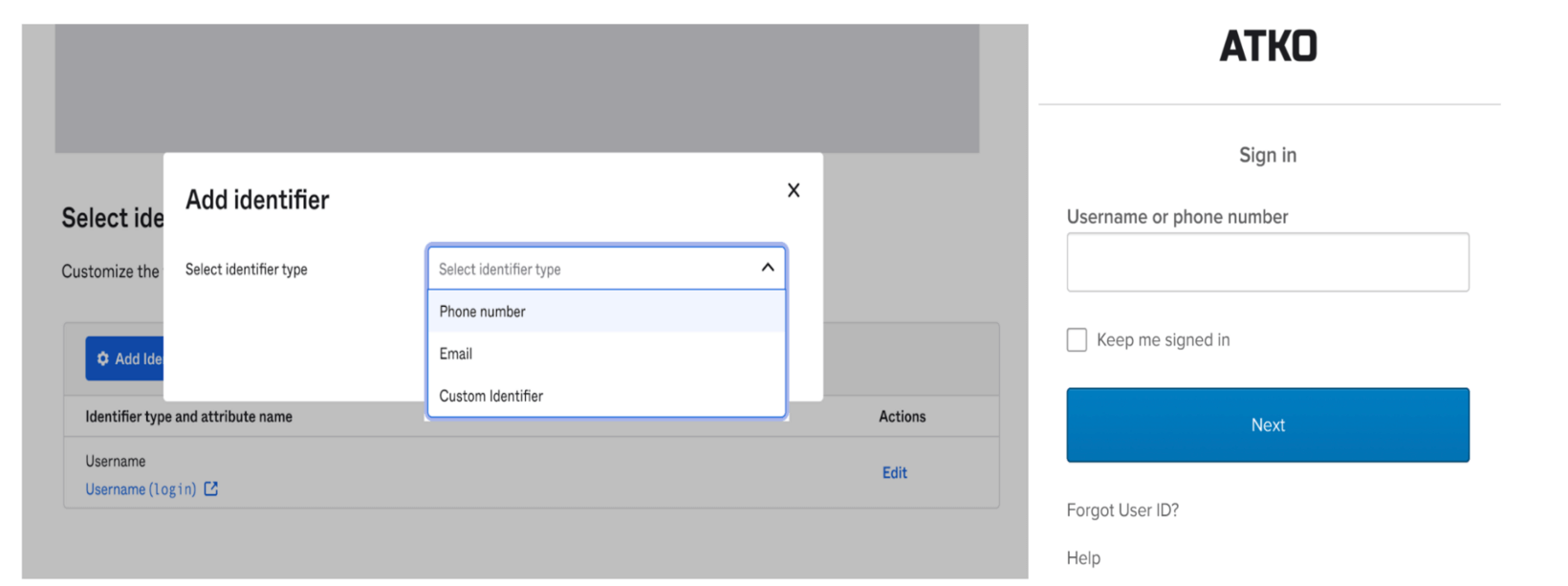The width and height of the screenshot is (1568, 586).
Task: Select the Email identifier option
Action: (456, 354)
